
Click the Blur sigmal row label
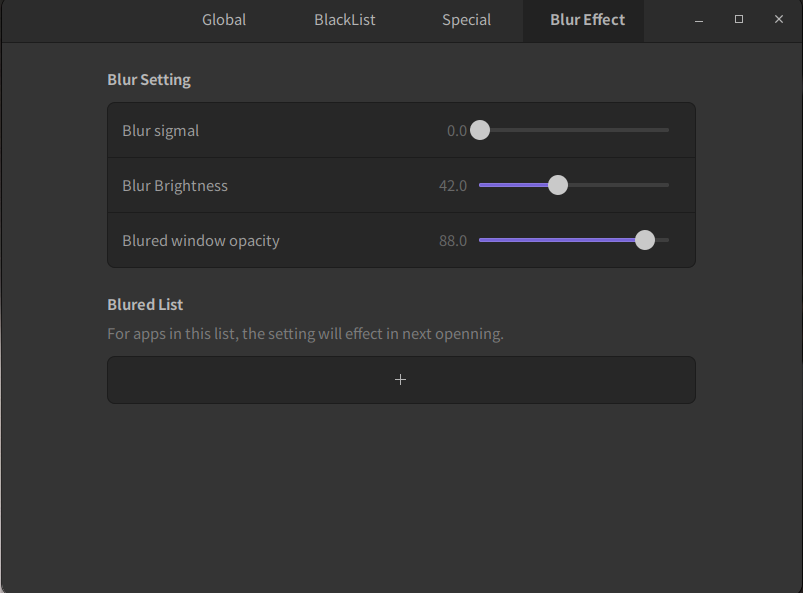click(x=161, y=130)
